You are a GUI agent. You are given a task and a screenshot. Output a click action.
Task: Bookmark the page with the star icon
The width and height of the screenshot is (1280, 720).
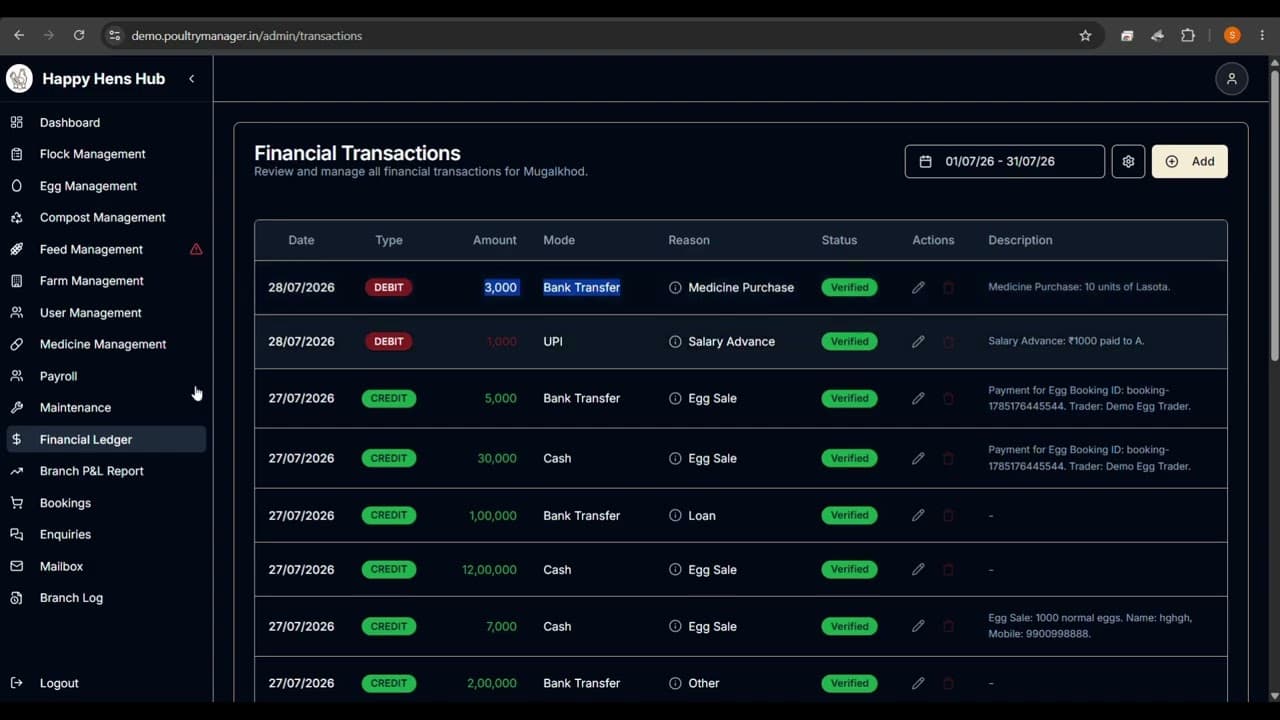point(1085,35)
